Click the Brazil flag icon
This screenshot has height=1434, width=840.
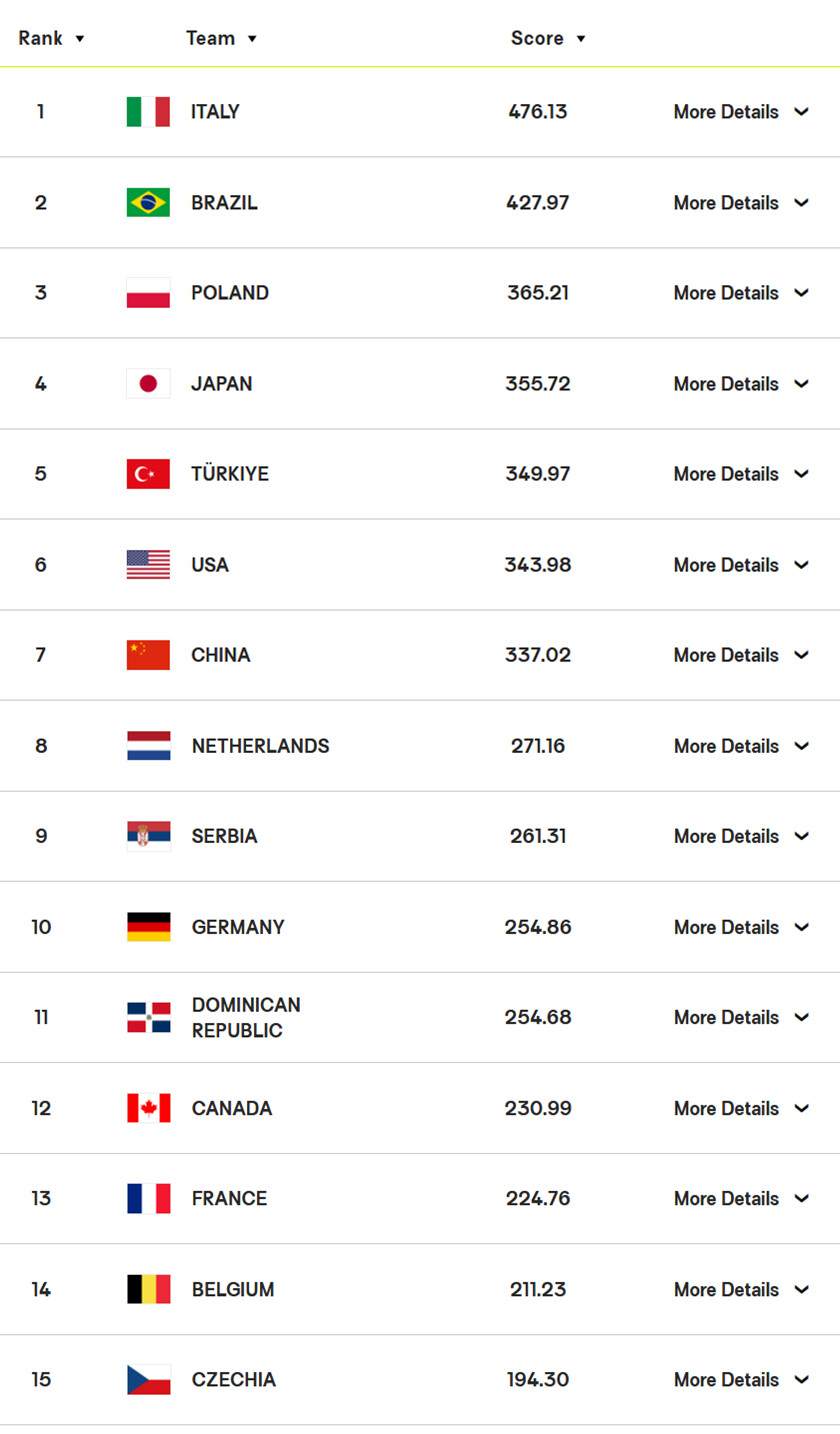coord(148,203)
